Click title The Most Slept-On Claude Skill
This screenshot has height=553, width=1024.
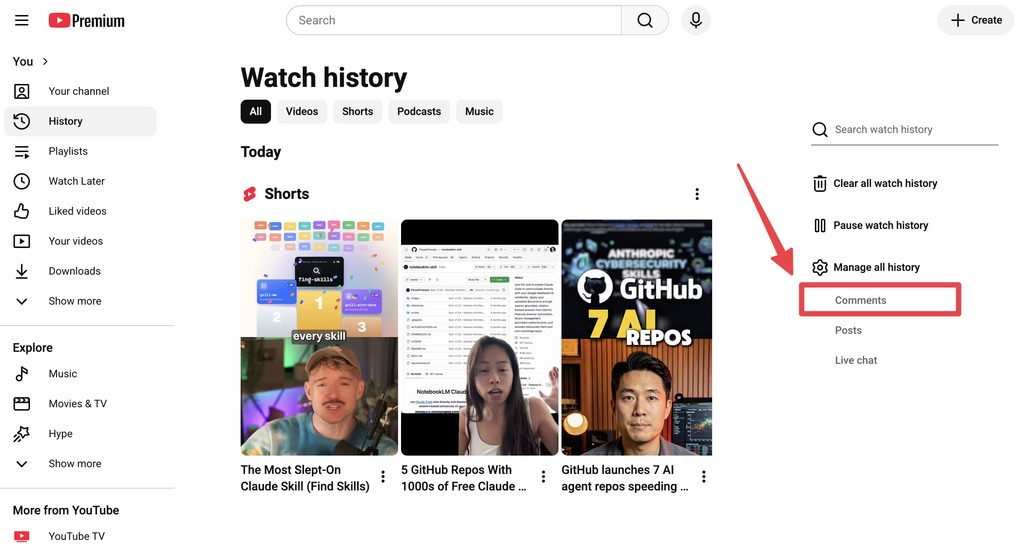click(305, 479)
